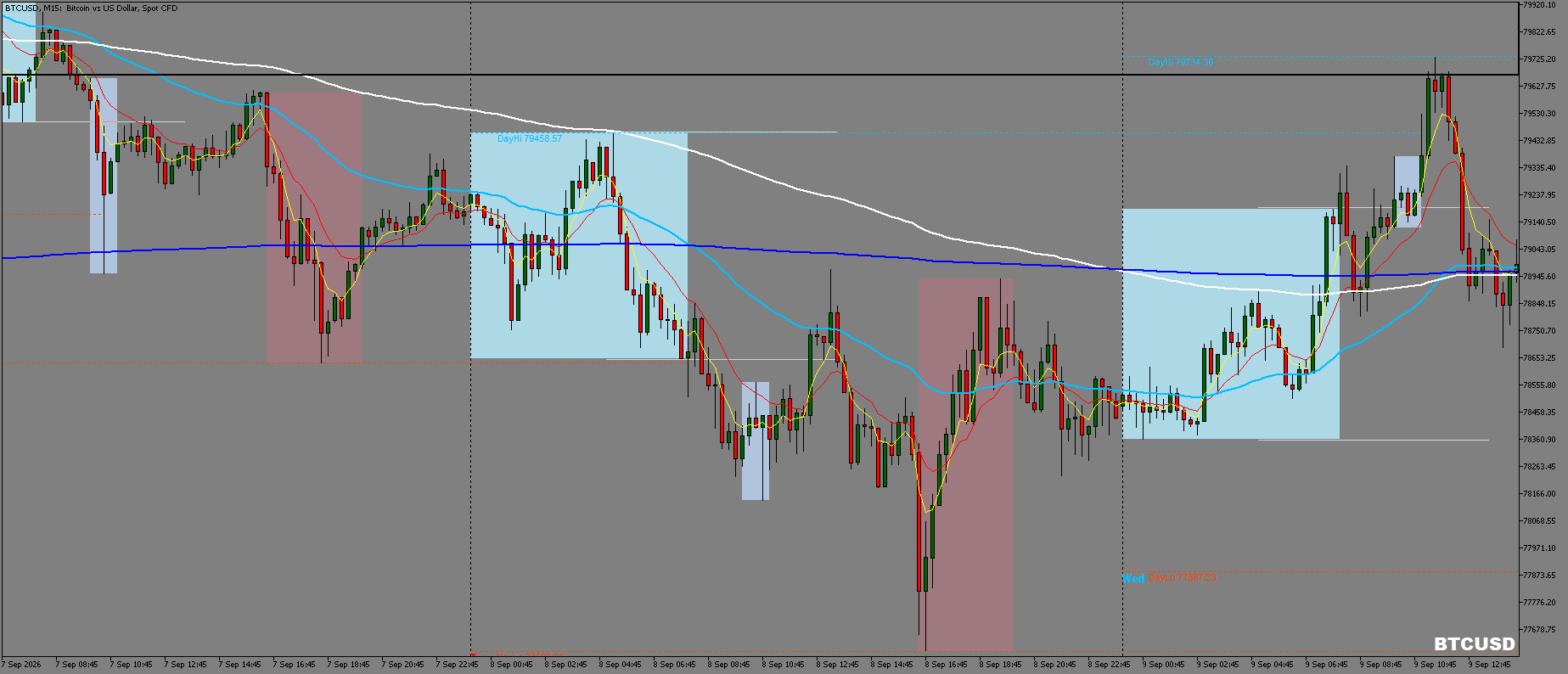This screenshot has width=1568, height=674.
Task: Click the '8 Sep 04:45' time axis label
Action: tap(620, 665)
